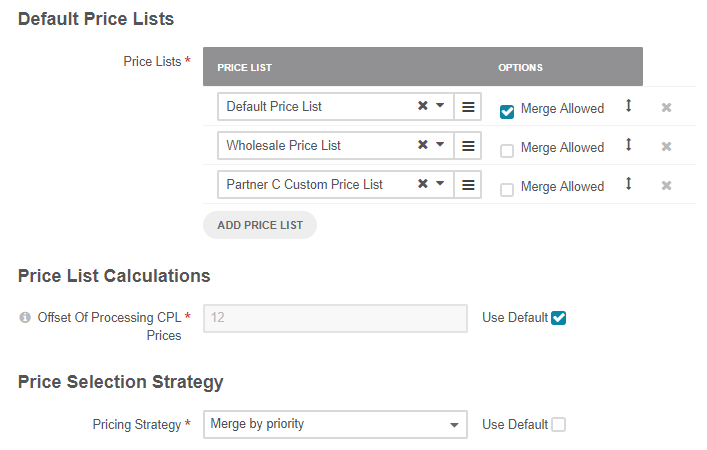Viewport: 707px width, 450px height.
Task: Open hamburger menu for Partner C Custom Price List
Action: tap(467, 185)
